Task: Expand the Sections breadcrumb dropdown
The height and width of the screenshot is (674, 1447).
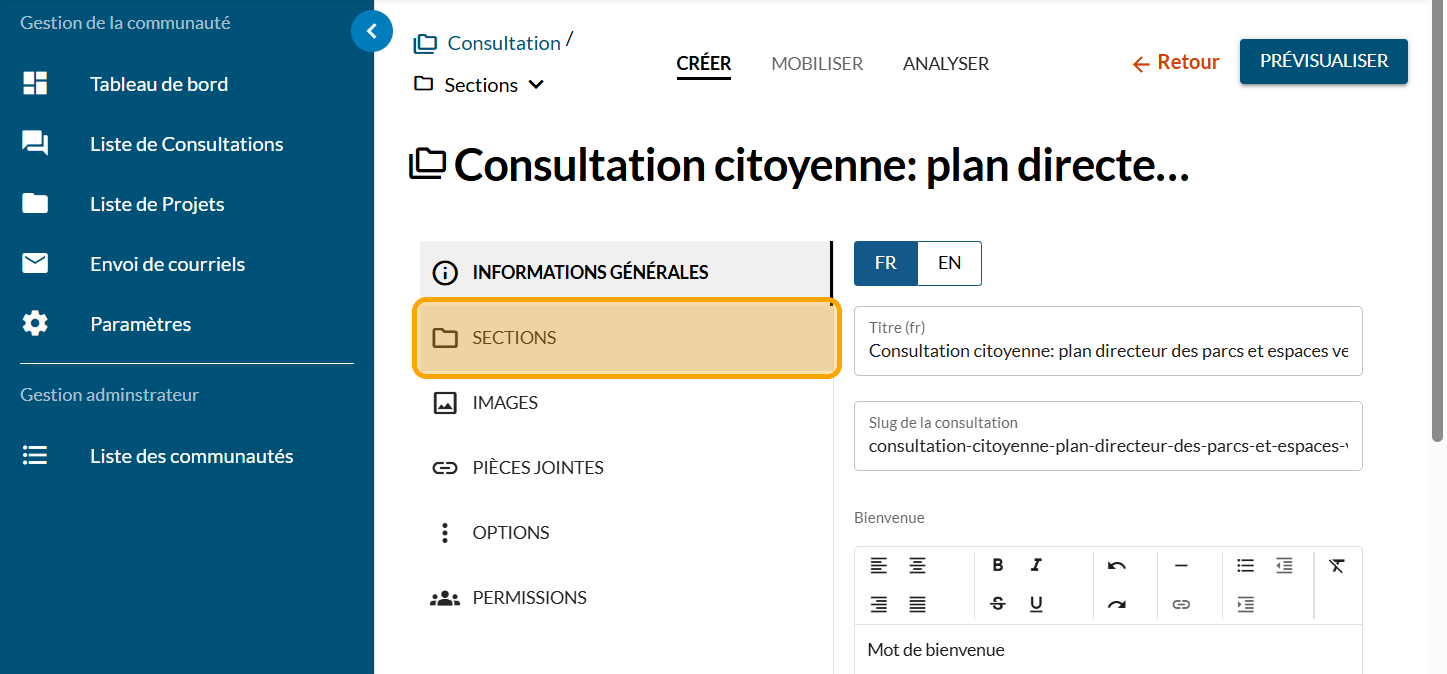Action: [x=536, y=85]
